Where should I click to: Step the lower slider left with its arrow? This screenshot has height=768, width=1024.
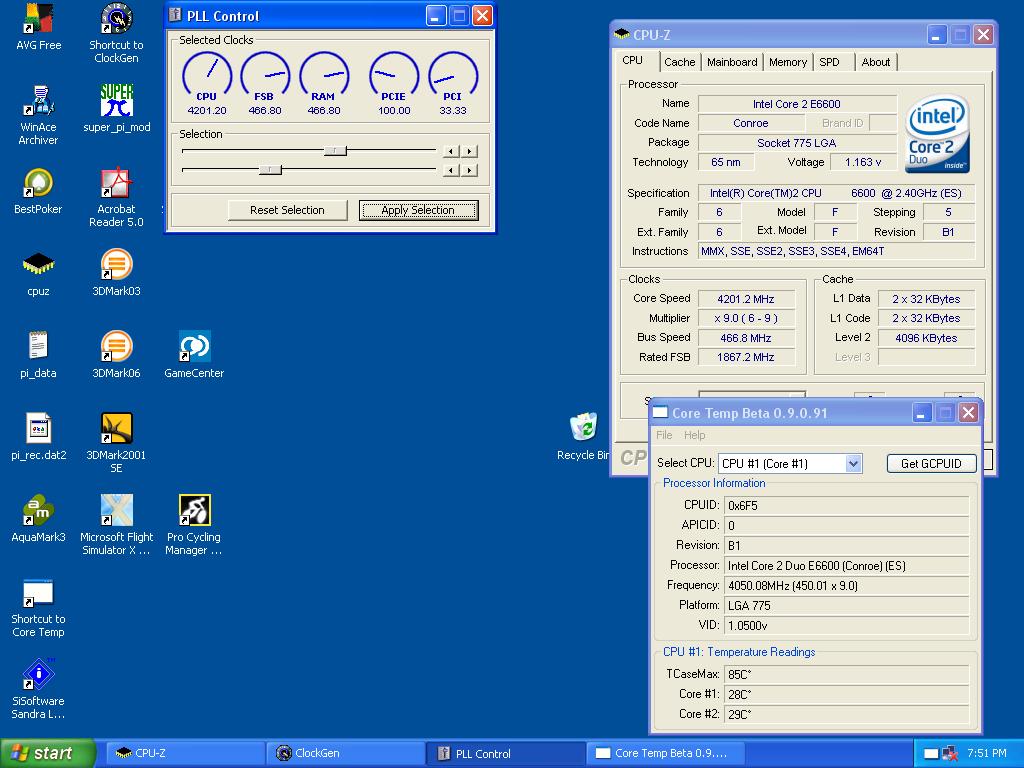click(451, 170)
